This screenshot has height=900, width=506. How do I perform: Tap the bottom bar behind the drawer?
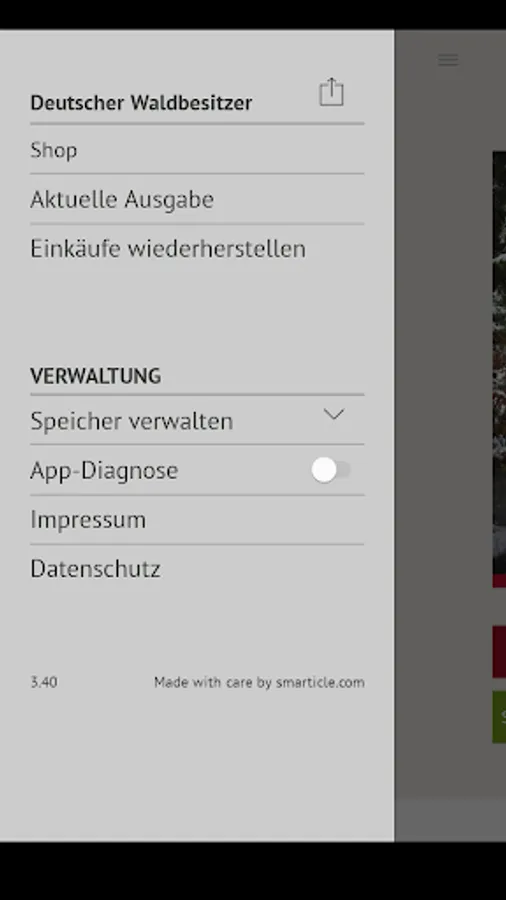tap(450, 820)
